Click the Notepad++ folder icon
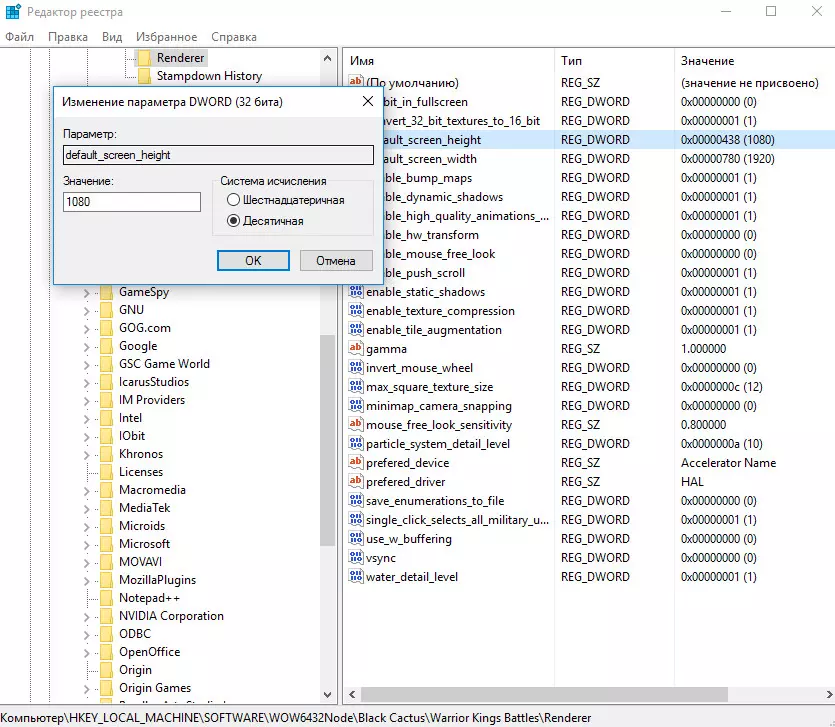 107,598
